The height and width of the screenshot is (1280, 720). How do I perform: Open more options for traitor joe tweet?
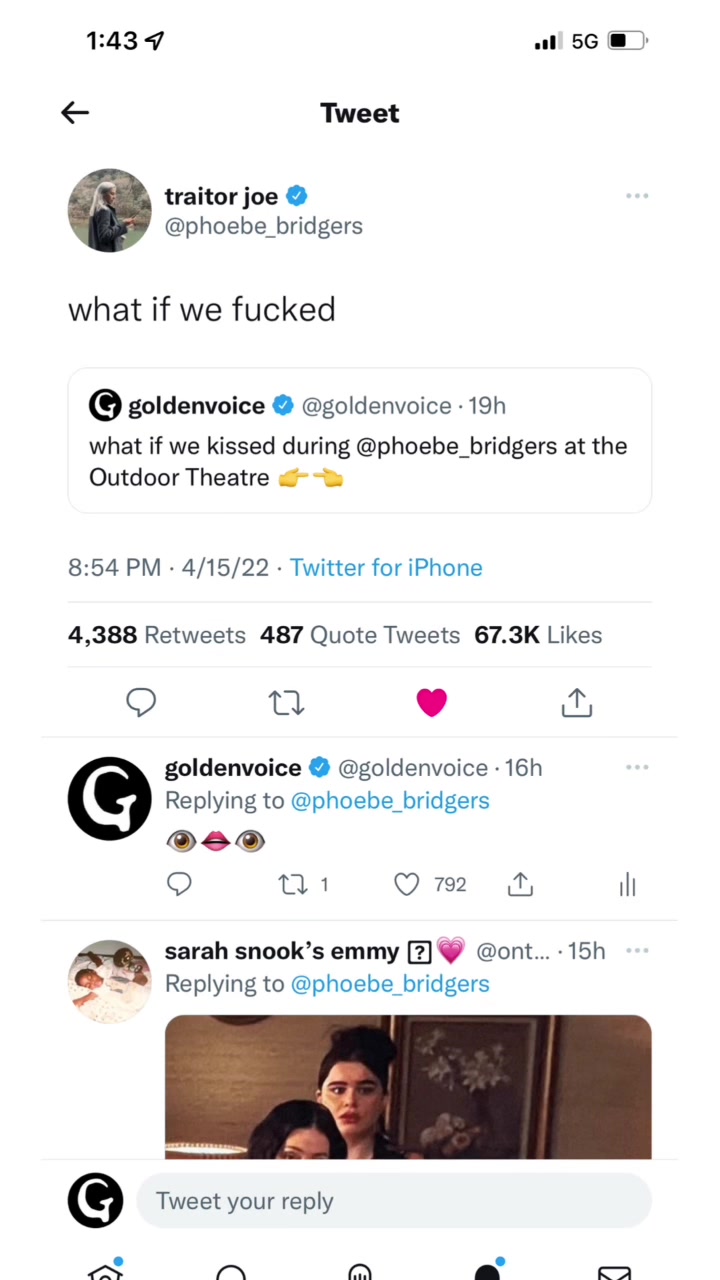point(637,196)
